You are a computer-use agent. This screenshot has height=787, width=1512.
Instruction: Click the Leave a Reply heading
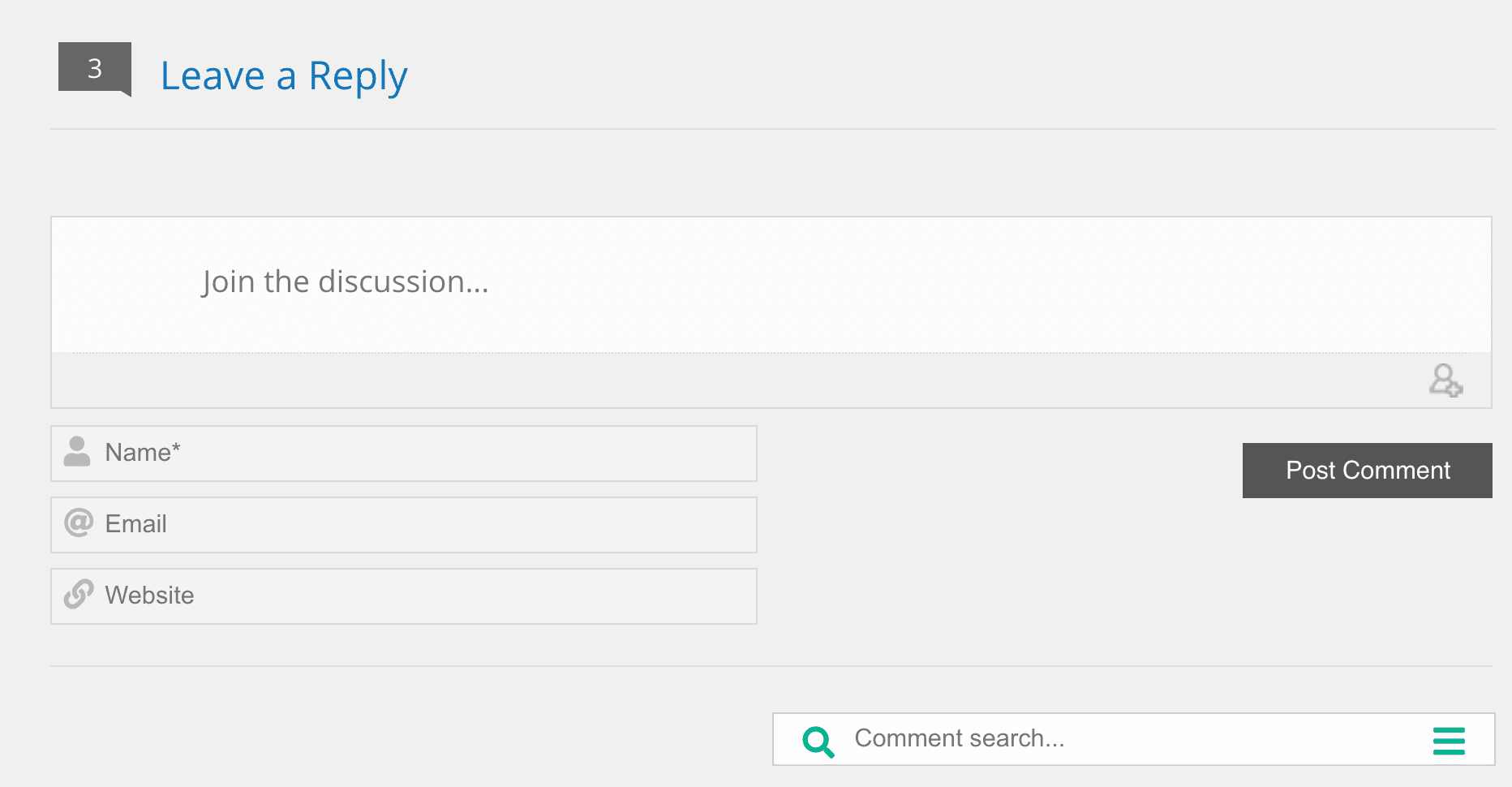284,76
